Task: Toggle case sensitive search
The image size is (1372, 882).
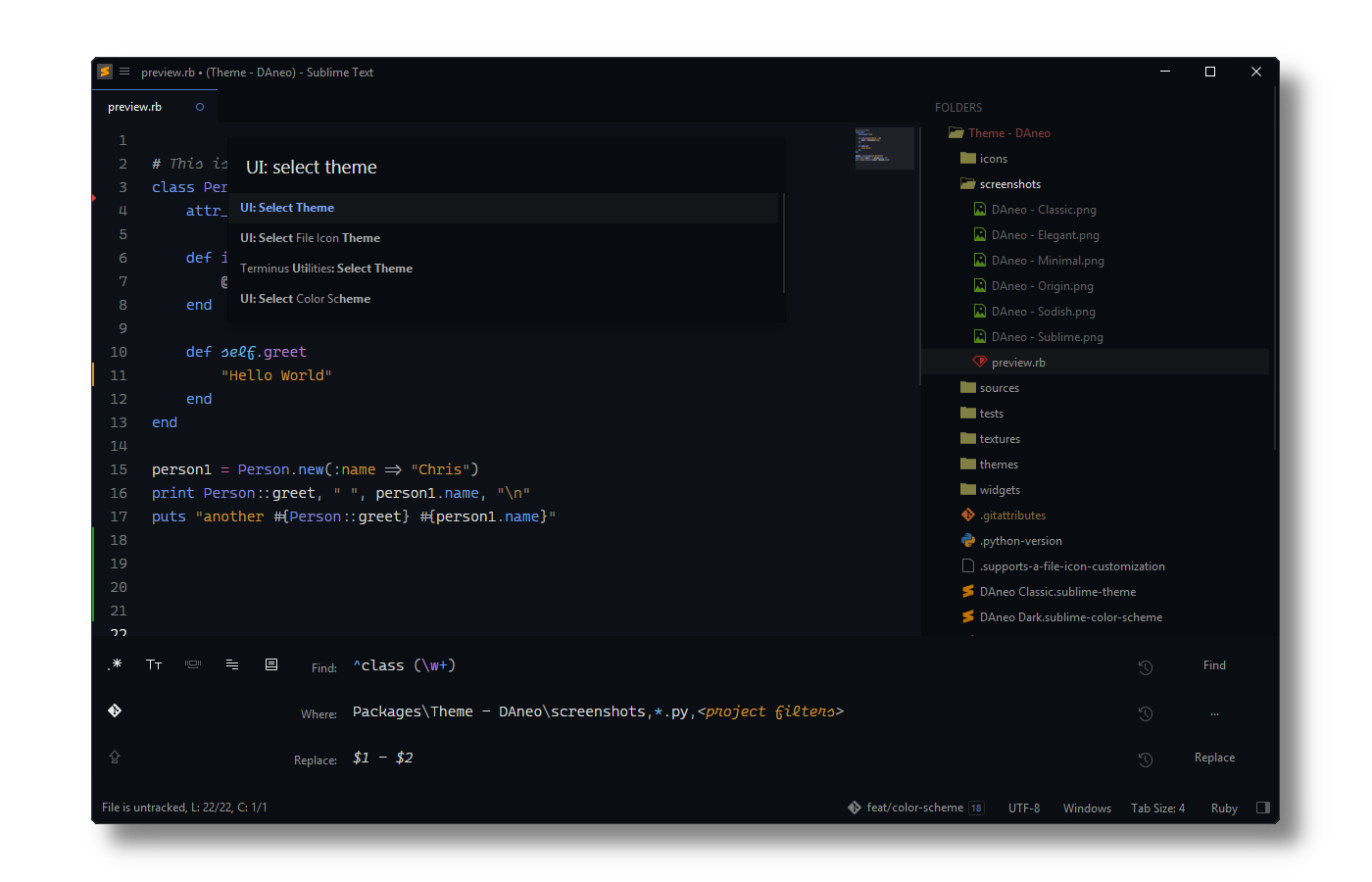Action: (154, 664)
